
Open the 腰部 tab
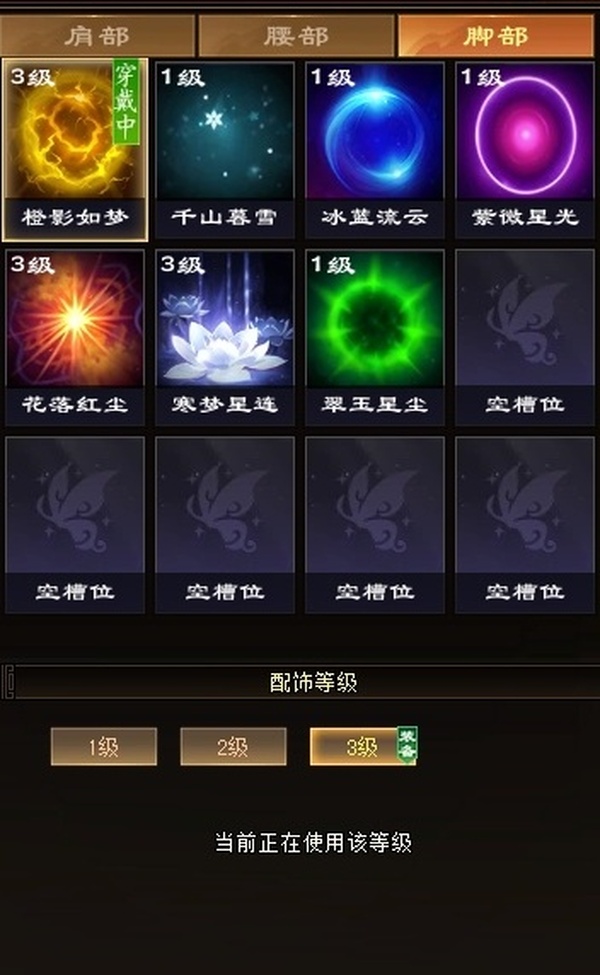[x=296, y=36]
